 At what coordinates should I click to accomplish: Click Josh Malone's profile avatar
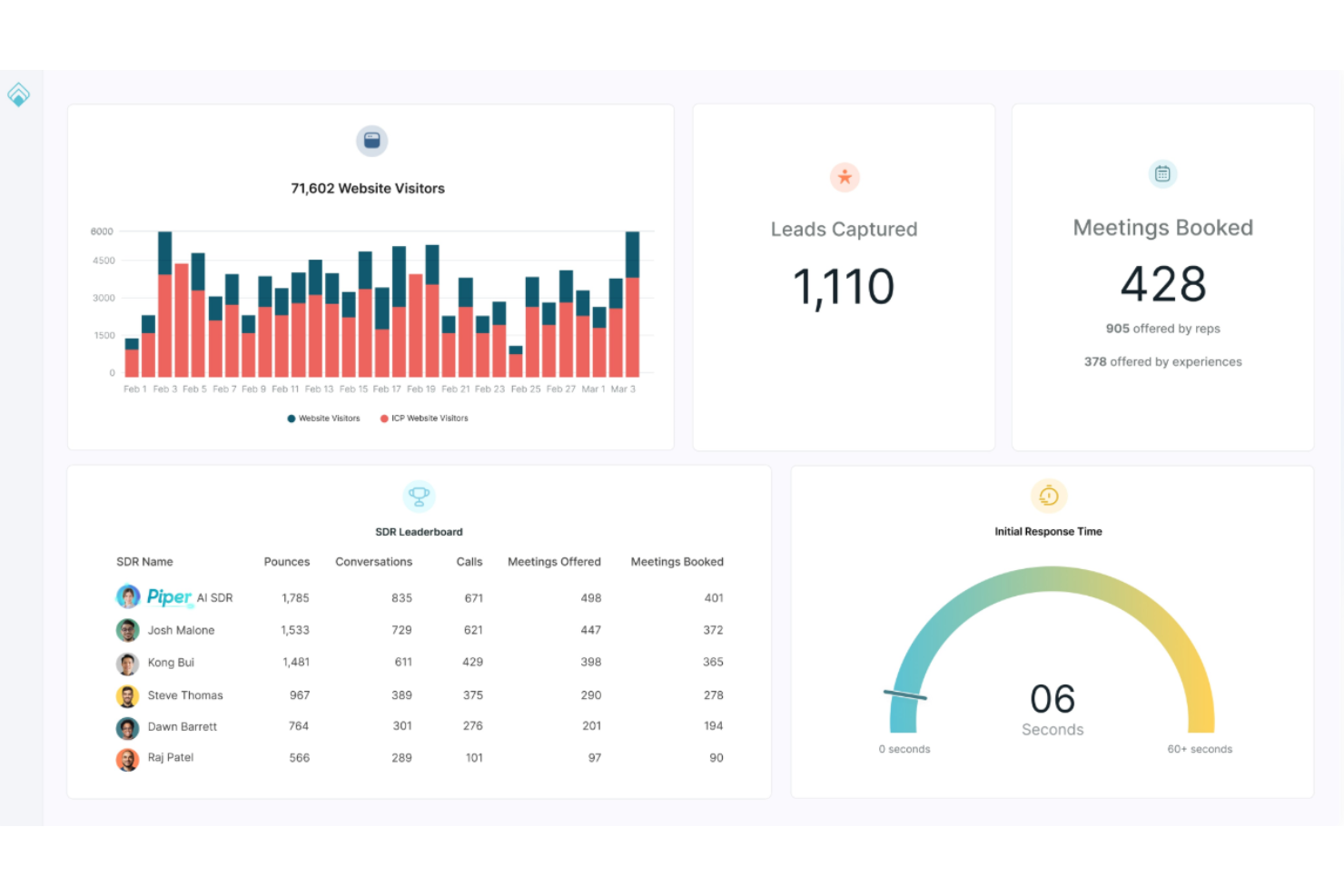point(127,630)
